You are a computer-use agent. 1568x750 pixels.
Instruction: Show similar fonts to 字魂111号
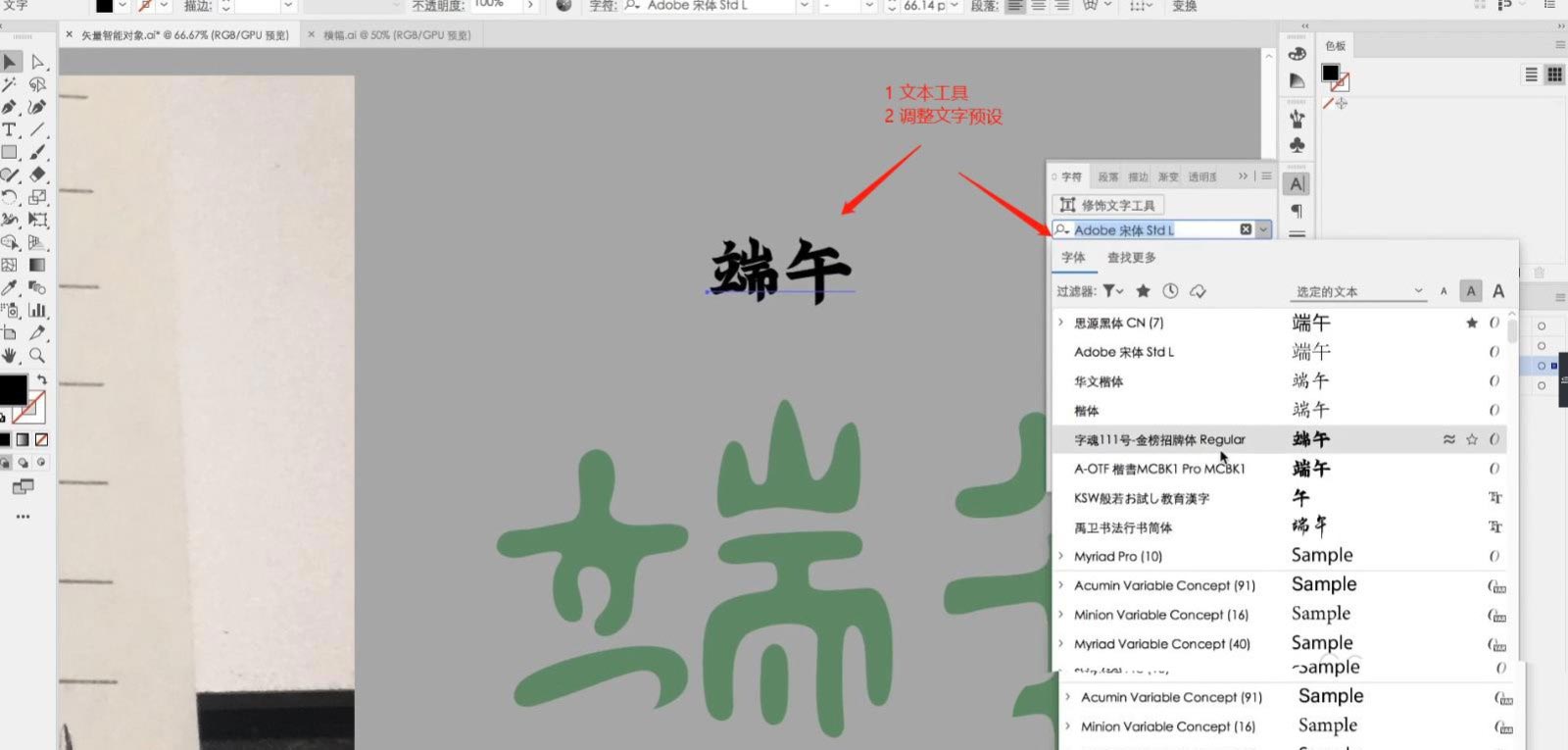(x=1448, y=439)
